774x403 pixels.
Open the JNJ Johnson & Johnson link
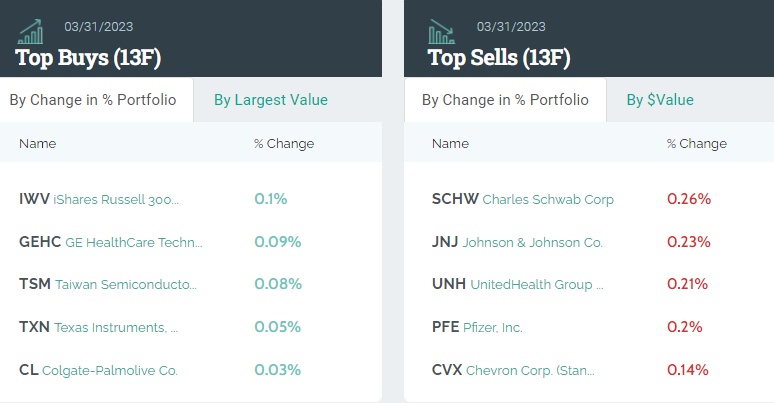tap(517, 242)
